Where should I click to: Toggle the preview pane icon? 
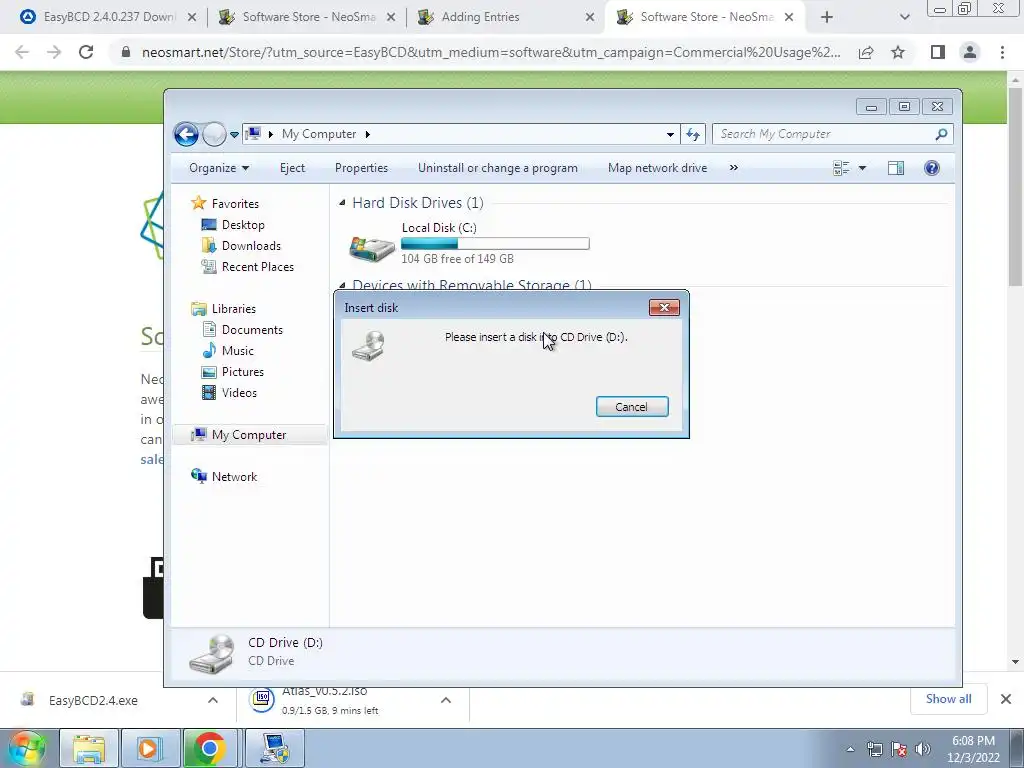(x=896, y=168)
